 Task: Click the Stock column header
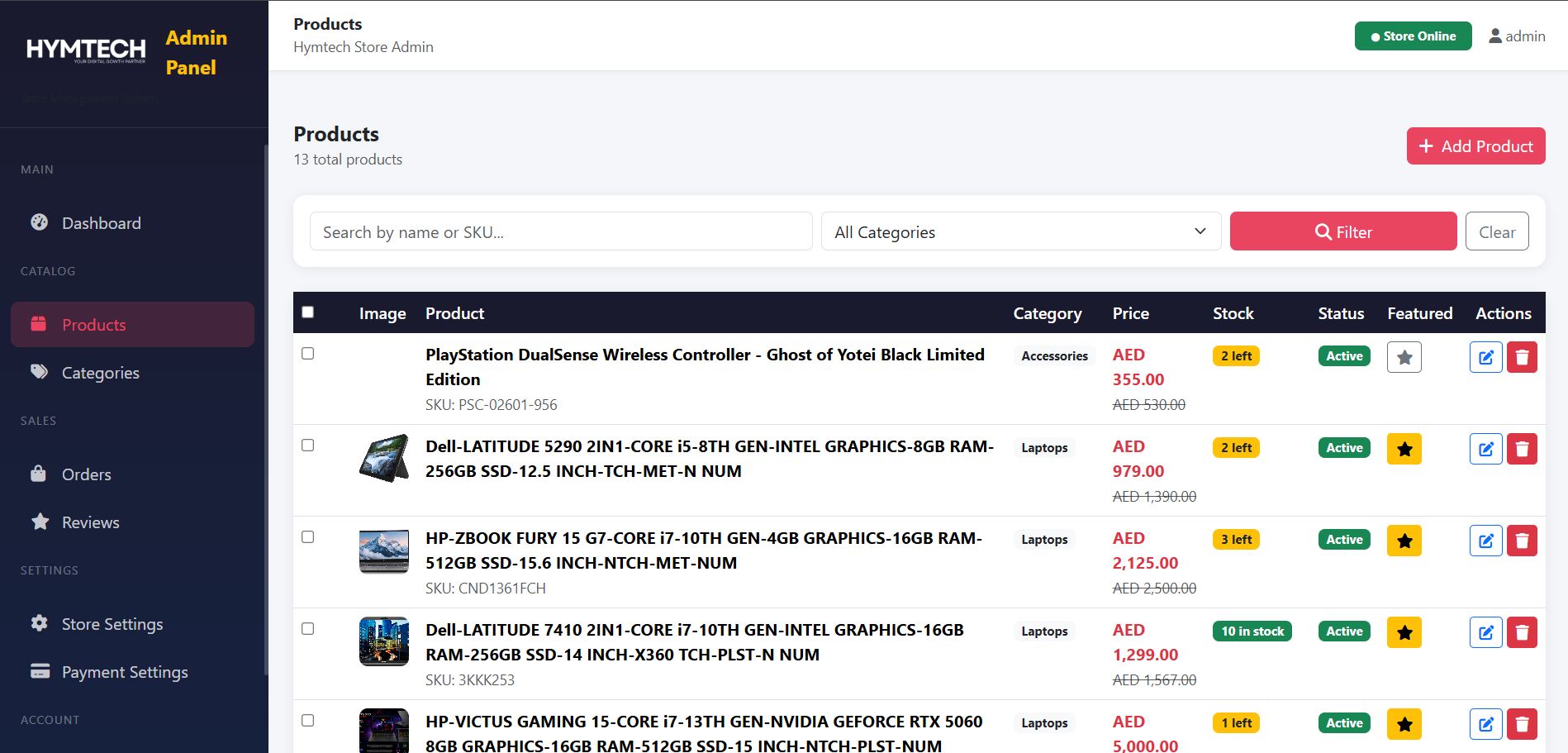pyautogui.click(x=1233, y=313)
